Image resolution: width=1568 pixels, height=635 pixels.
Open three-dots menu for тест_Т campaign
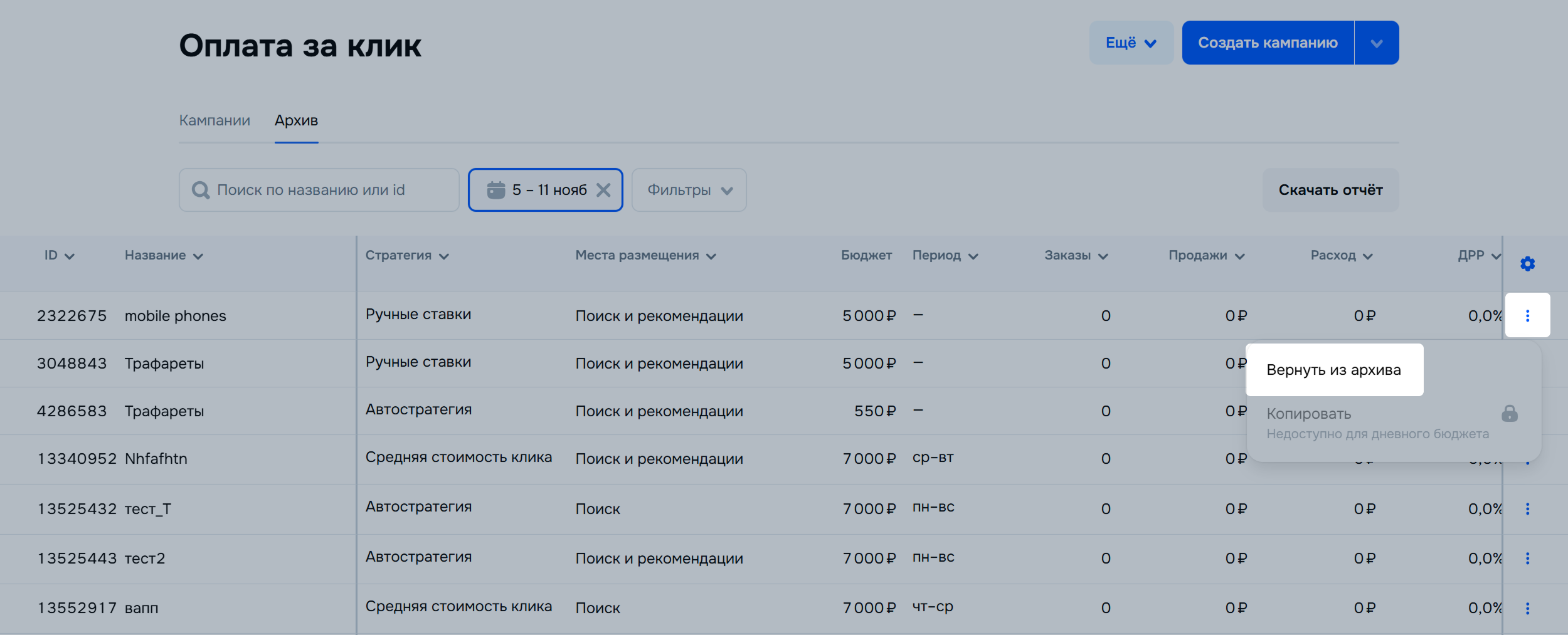pos(1527,509)
